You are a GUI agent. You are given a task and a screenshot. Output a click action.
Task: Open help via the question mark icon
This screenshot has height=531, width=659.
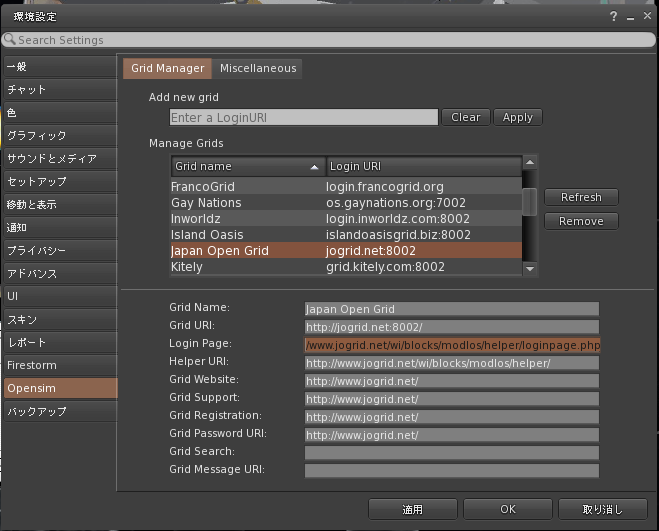click(x=613, y=16)
